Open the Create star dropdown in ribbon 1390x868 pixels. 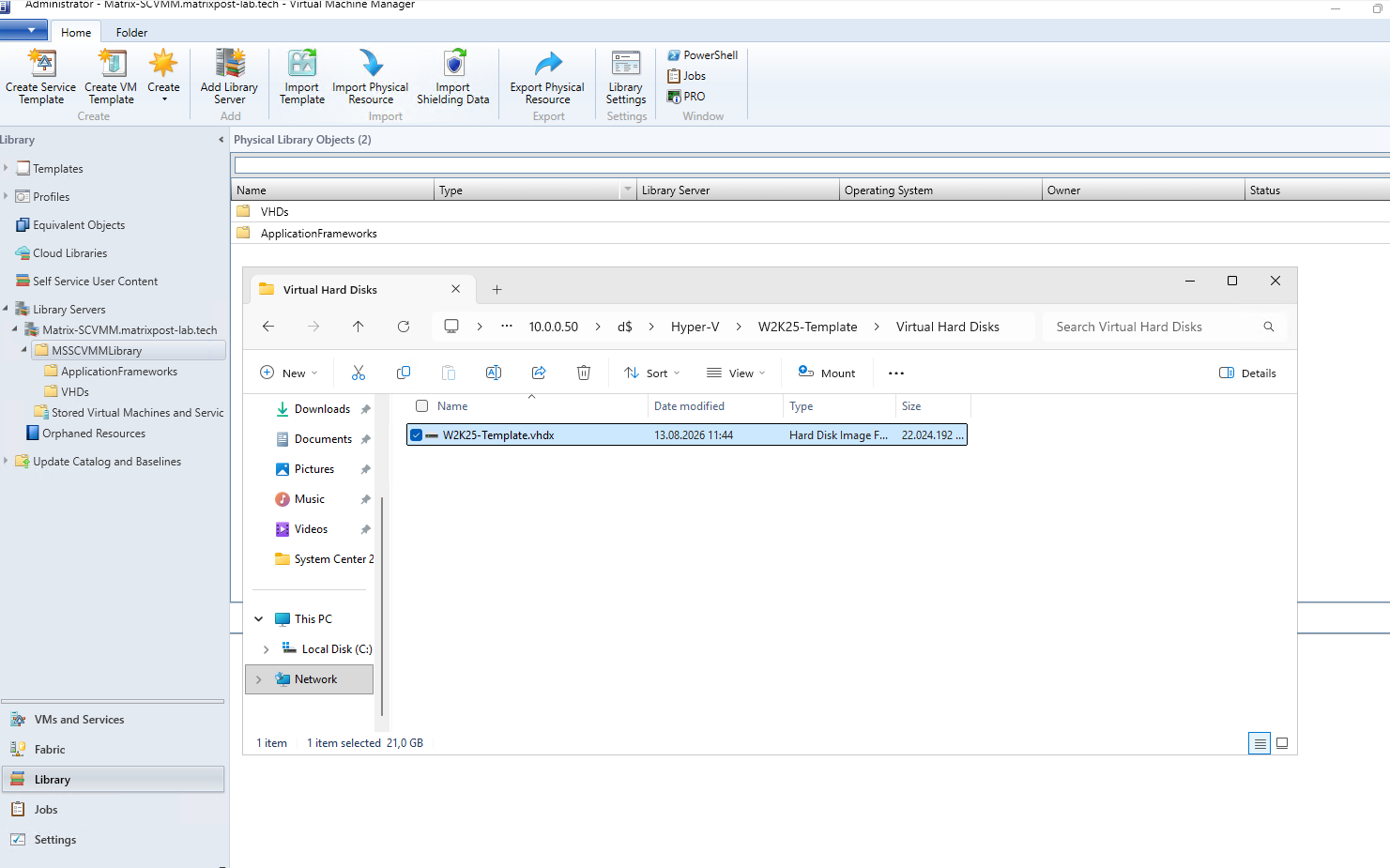click(163, 75)
